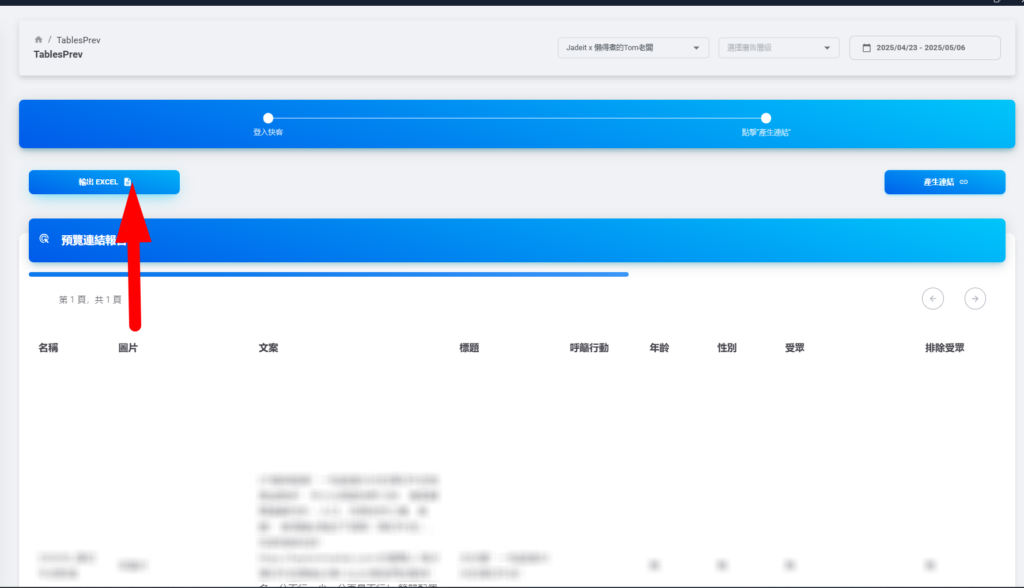
Task: Open the JadeIt x Tom老闆 account dropdown
Action: click(632, 48)
